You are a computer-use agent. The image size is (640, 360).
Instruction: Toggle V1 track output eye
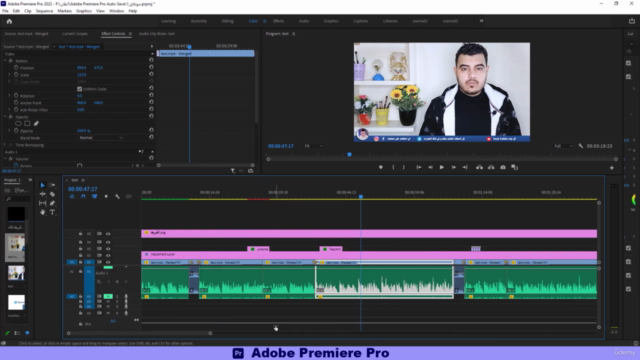(x=108, y=262)
